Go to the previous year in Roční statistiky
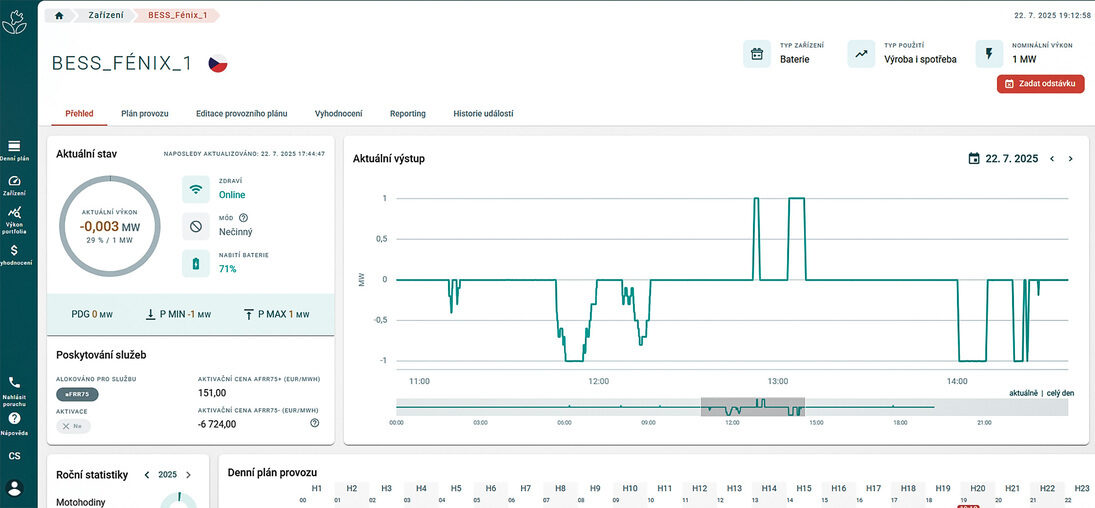This screenshot has height=508, width=1095. 146,475
